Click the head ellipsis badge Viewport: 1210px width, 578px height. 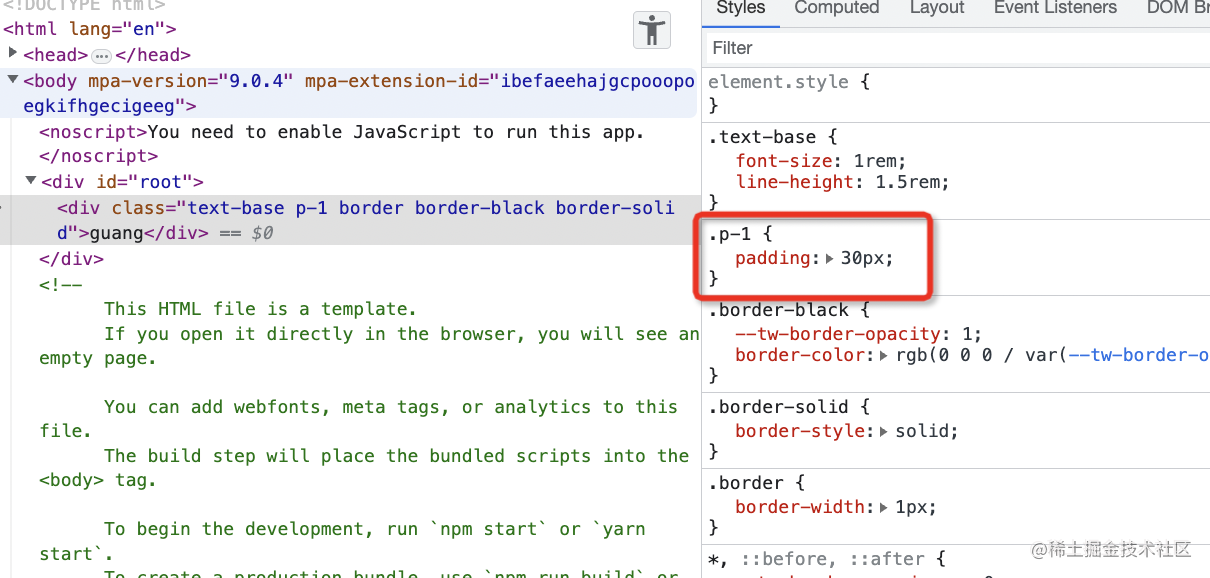point(101,56)
